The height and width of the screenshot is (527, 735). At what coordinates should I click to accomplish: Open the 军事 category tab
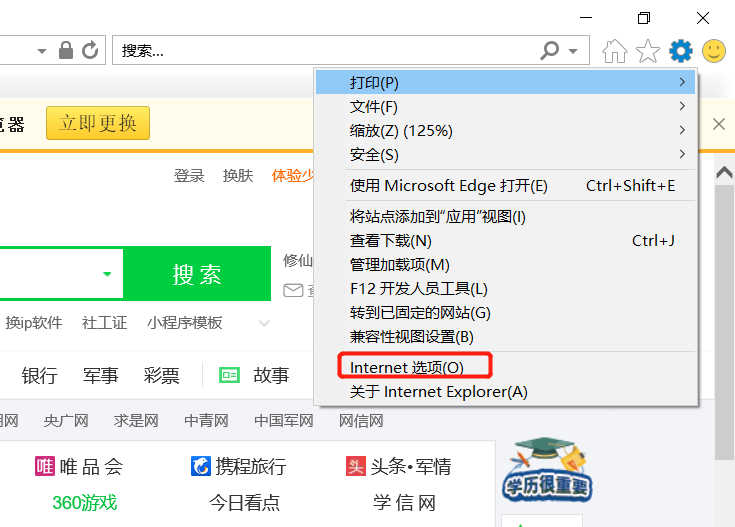[100, 376]
